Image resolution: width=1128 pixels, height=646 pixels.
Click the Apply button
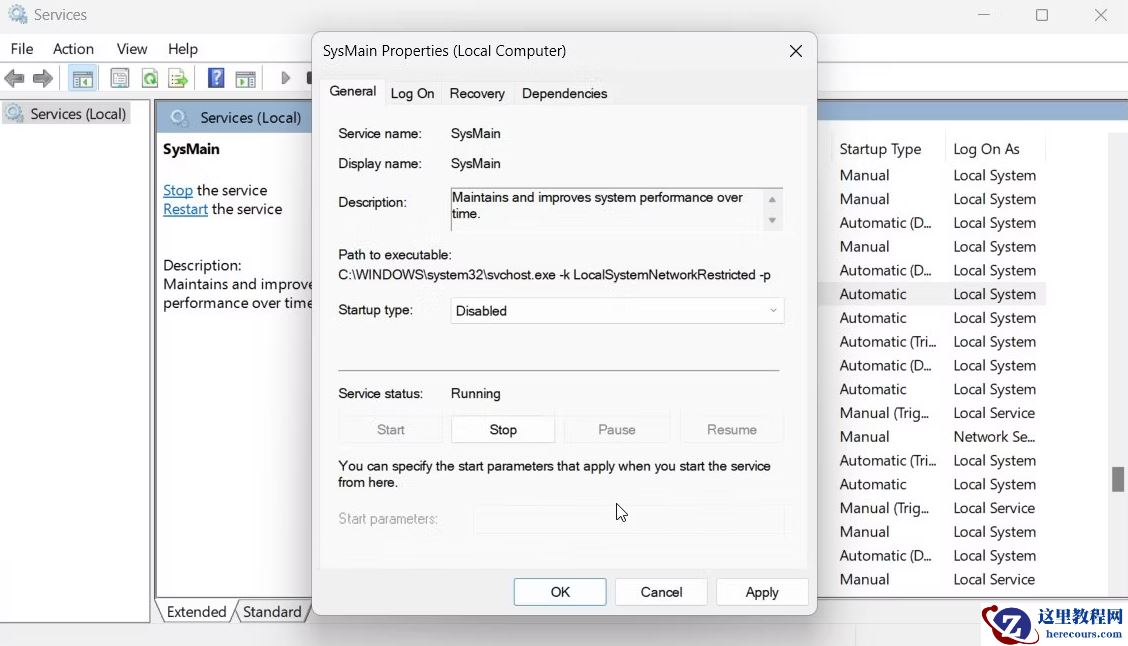(762, 592)
